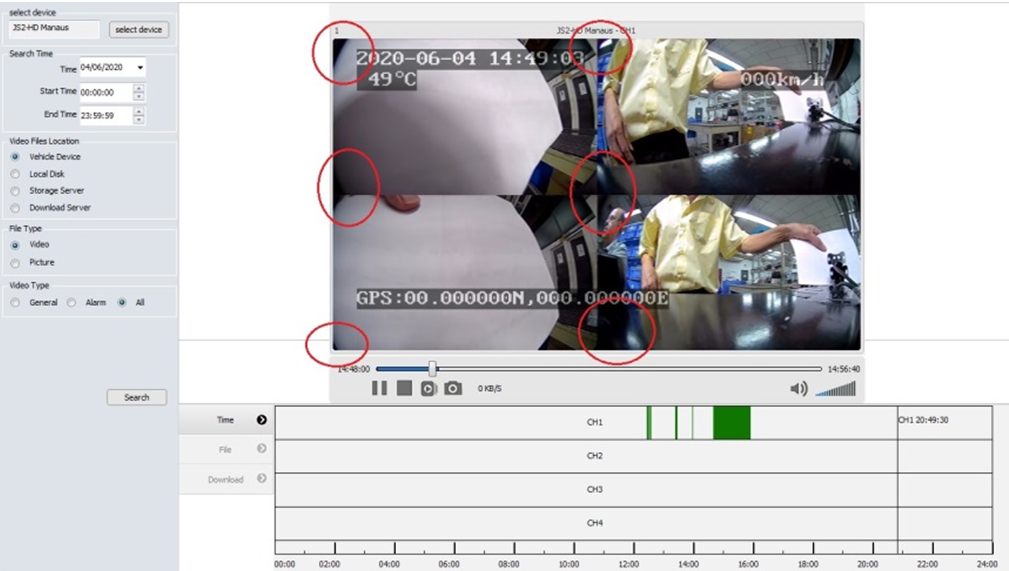1009x571 pixels.
Task: Select All video type
Action: pos(122,303)
